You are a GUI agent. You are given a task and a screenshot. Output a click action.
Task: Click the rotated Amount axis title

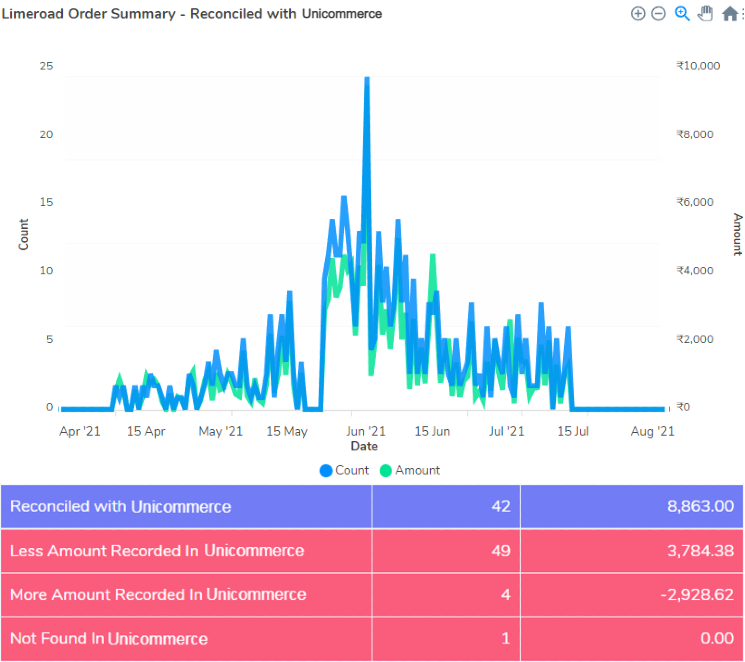(x=737, y=234)
